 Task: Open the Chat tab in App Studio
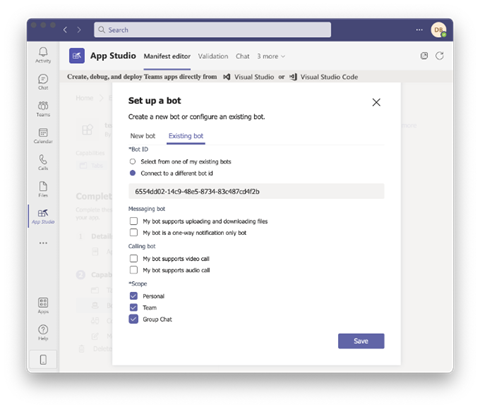pyautogui.click(x=243, y=56)
